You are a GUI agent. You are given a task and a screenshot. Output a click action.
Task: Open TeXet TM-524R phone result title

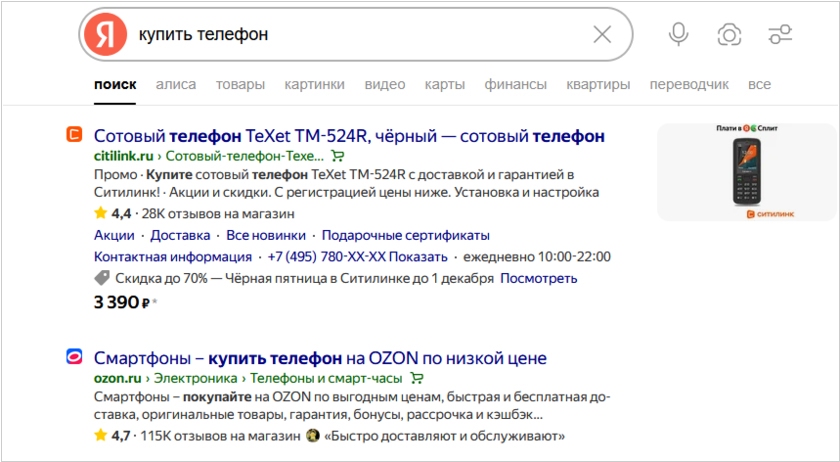coord(349,136)
